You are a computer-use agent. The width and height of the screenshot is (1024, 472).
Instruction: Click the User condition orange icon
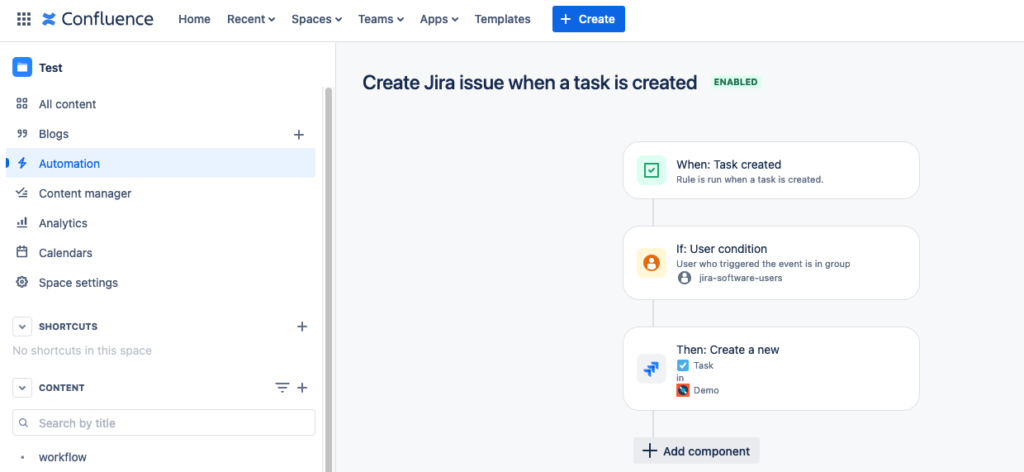point(651,263)
